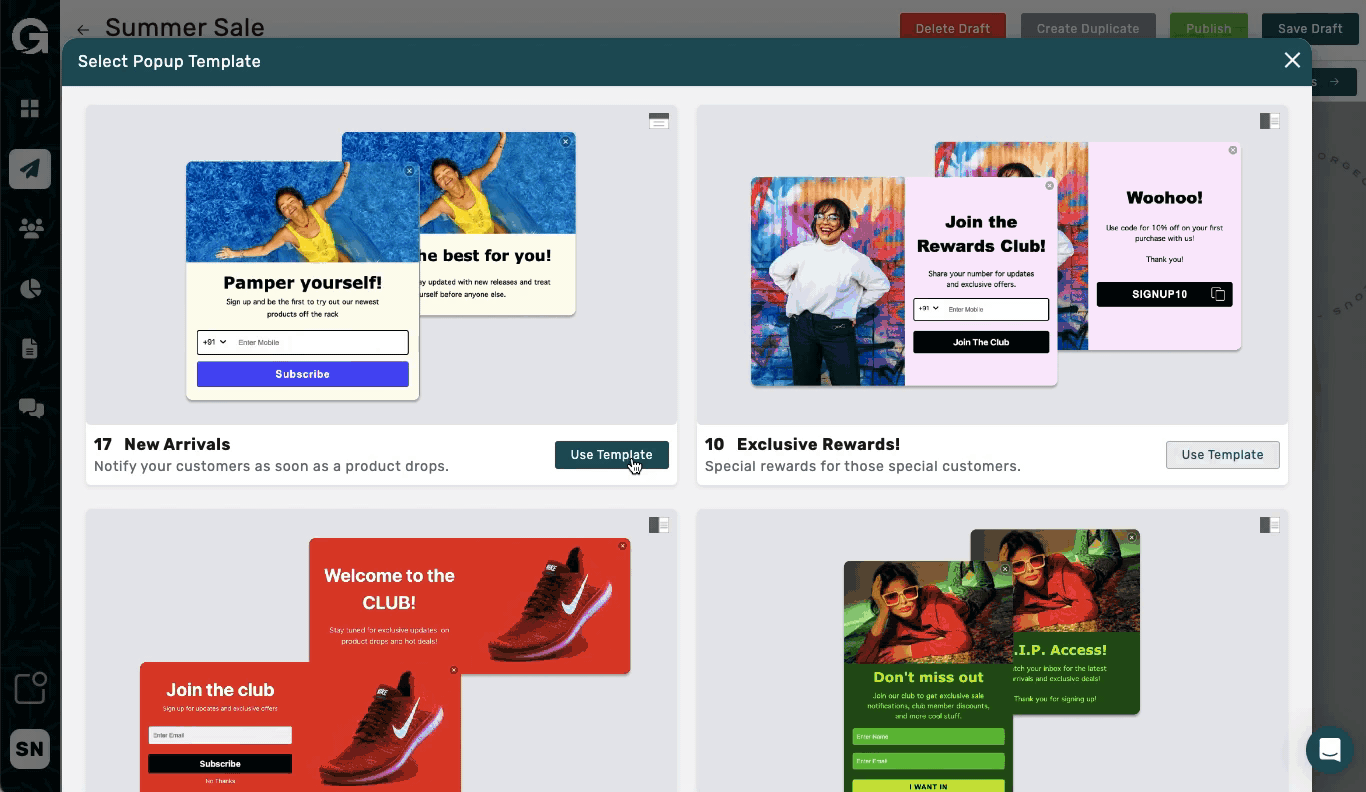Open the conversations chat bubbles icon

30,408
